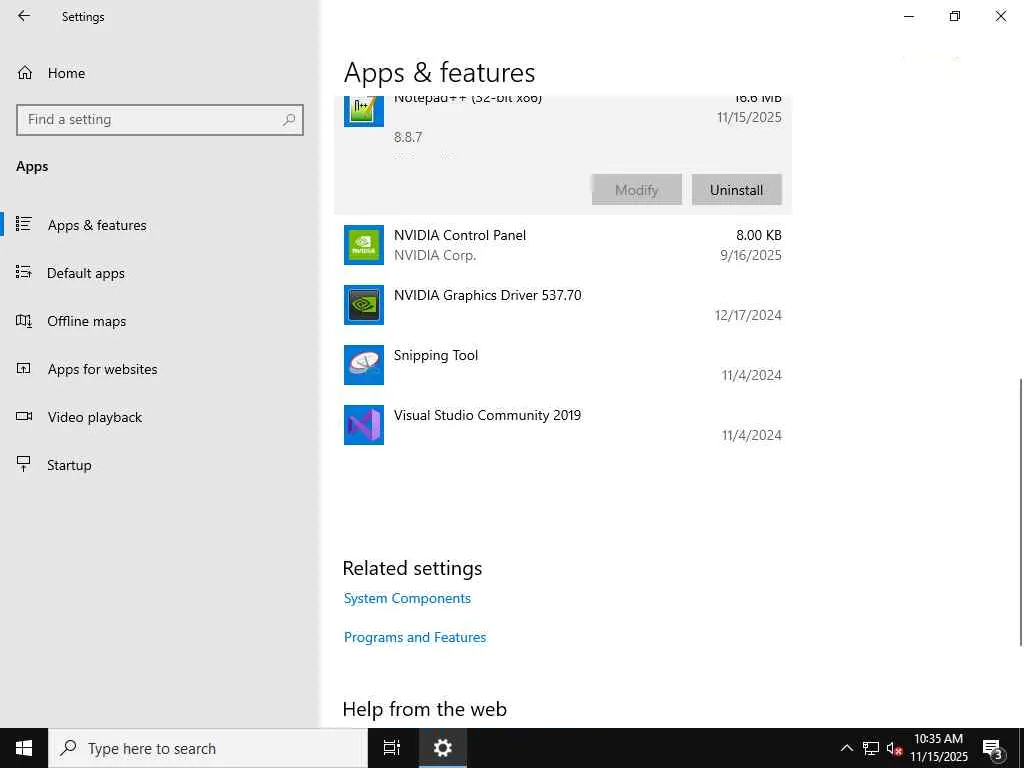Open Apps for websites section
The width and height of the screenshot is (1024, 768).
pos(160,369)
